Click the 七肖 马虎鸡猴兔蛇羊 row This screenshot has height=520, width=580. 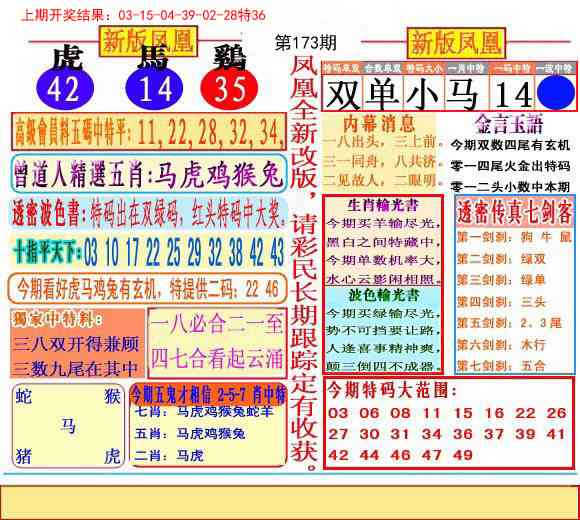pyautogui.click(x=203, y=411)
